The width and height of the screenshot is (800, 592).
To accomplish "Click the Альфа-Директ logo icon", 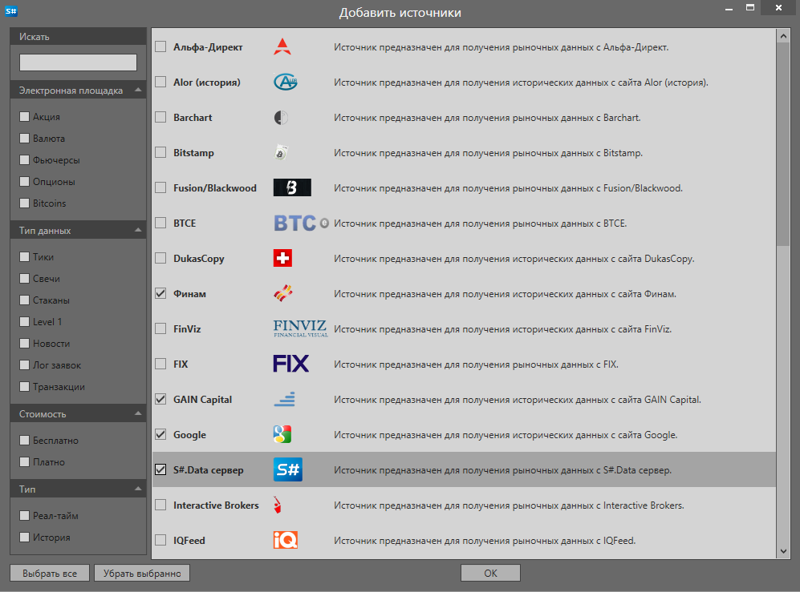I will (x=283, y=47).
